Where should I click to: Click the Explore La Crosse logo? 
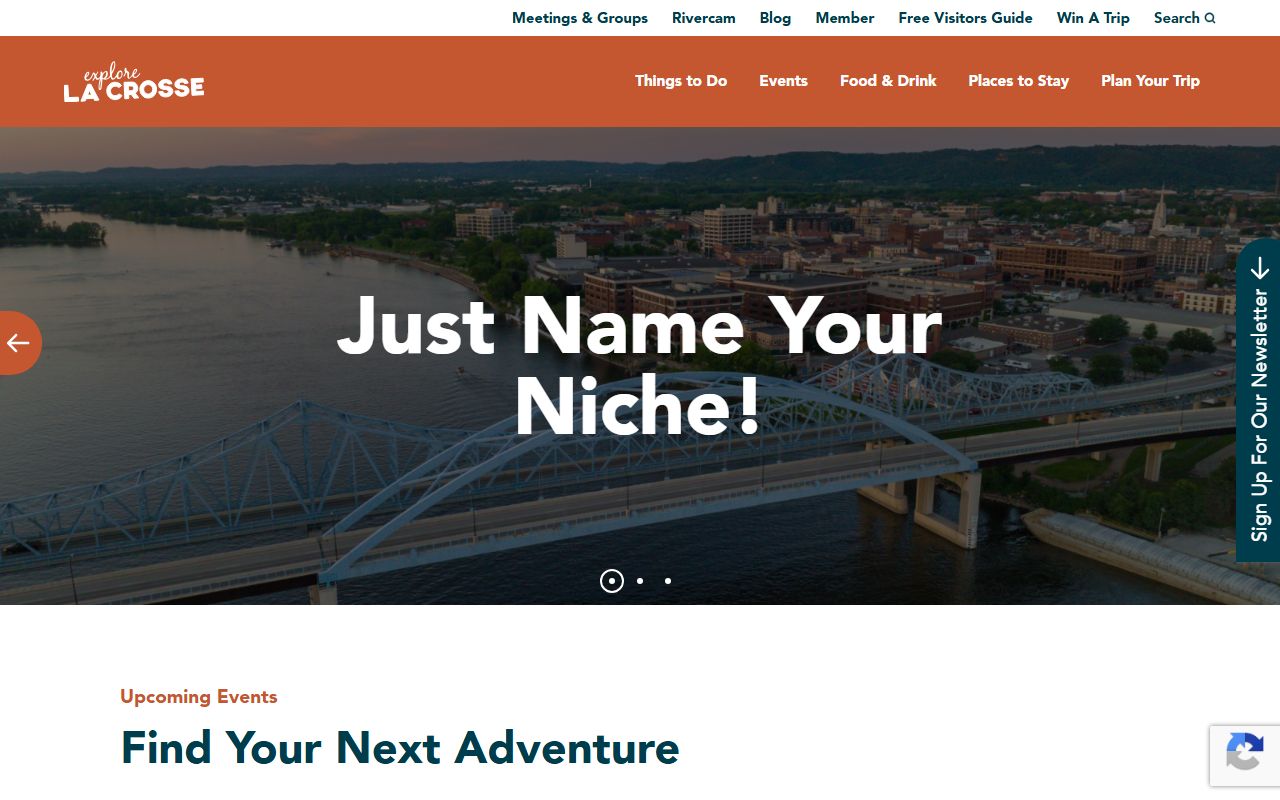pyautogui.click(x=134, y=82)
